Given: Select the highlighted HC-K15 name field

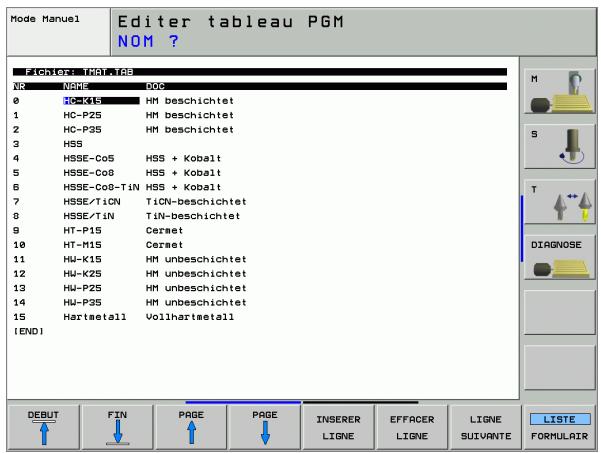Looking at the screenshot, I should coord(101,101).
